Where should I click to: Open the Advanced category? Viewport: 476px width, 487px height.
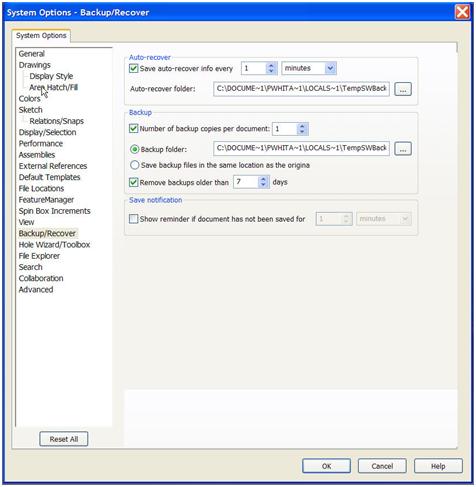[x=36, y=290]
